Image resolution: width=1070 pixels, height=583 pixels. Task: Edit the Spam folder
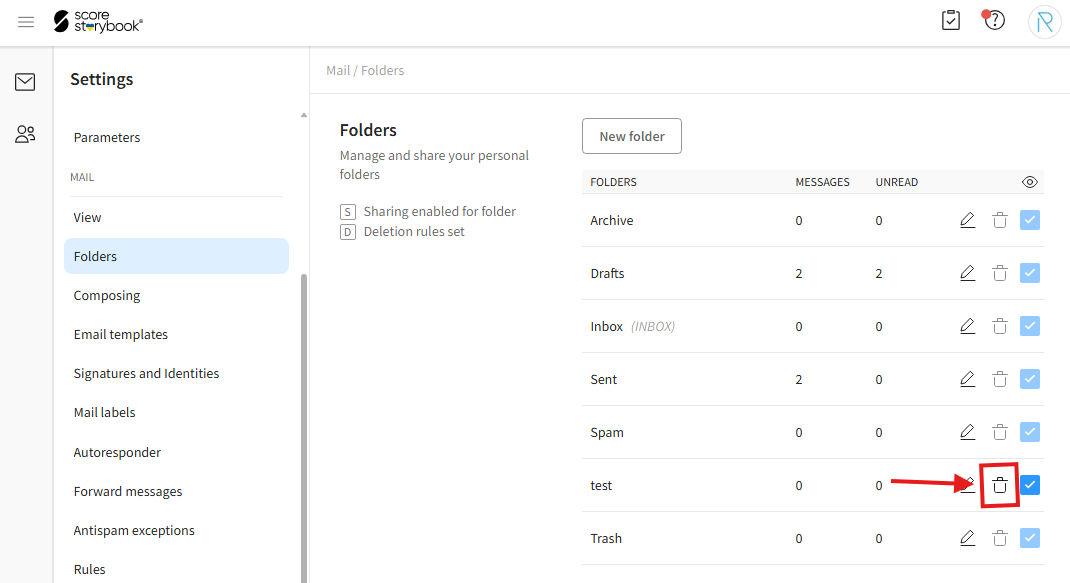[x=968, y=432]
